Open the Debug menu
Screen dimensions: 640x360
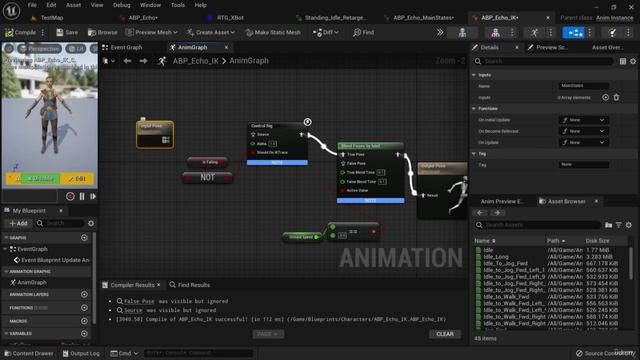pos(122,5)
